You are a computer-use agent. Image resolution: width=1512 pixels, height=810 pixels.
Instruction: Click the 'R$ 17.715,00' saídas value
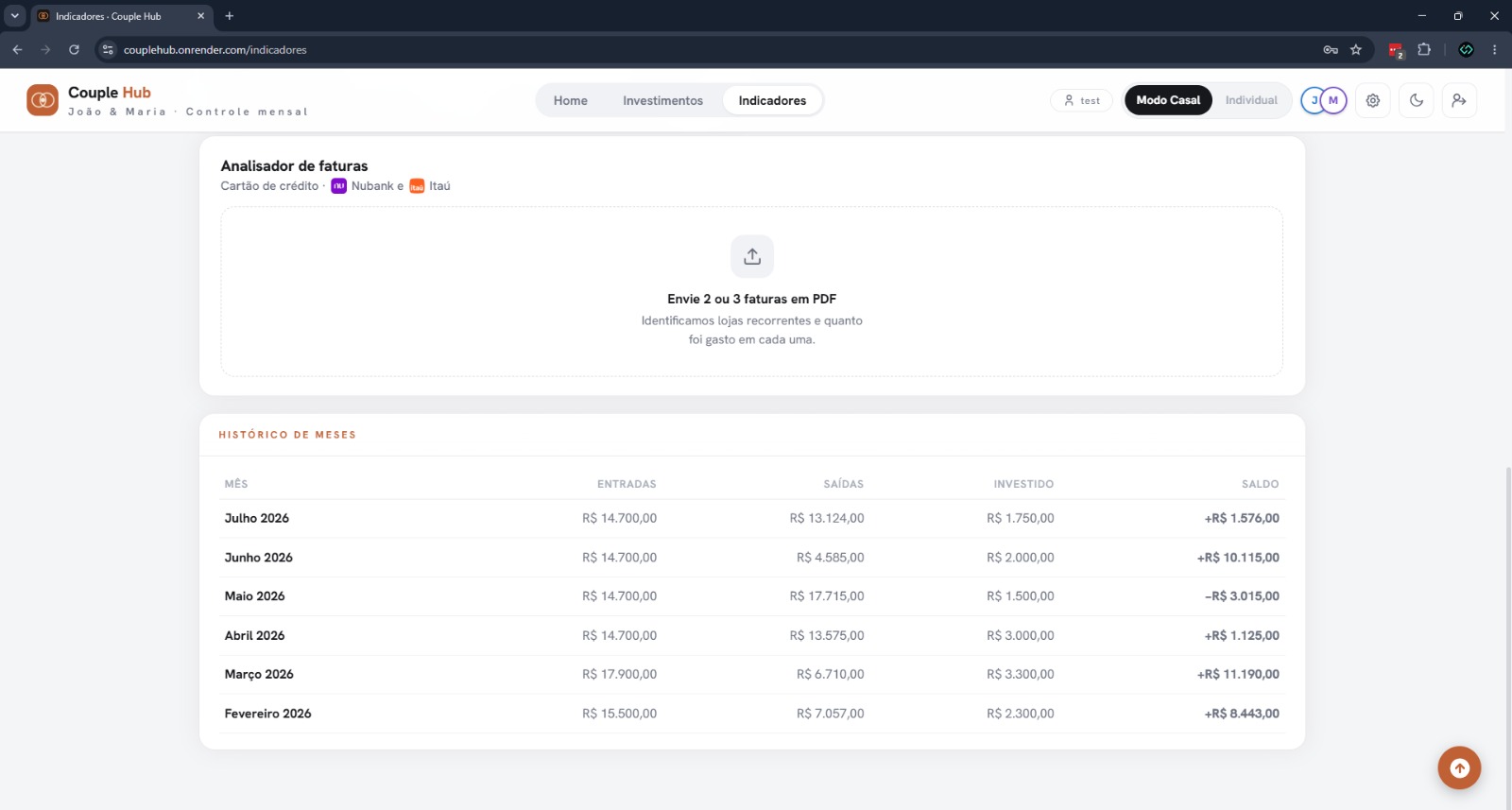[x=827, y=596]
